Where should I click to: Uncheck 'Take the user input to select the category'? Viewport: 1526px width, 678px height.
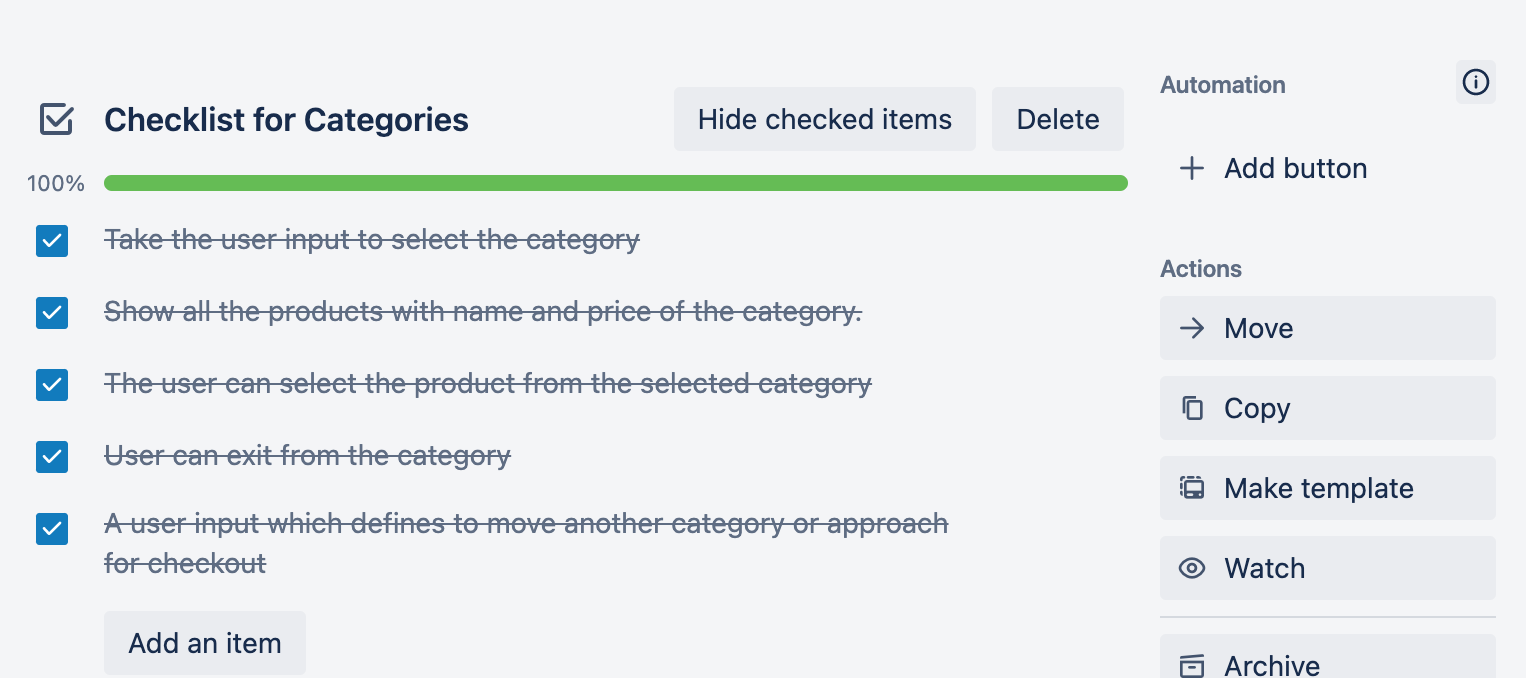(52, 241)
